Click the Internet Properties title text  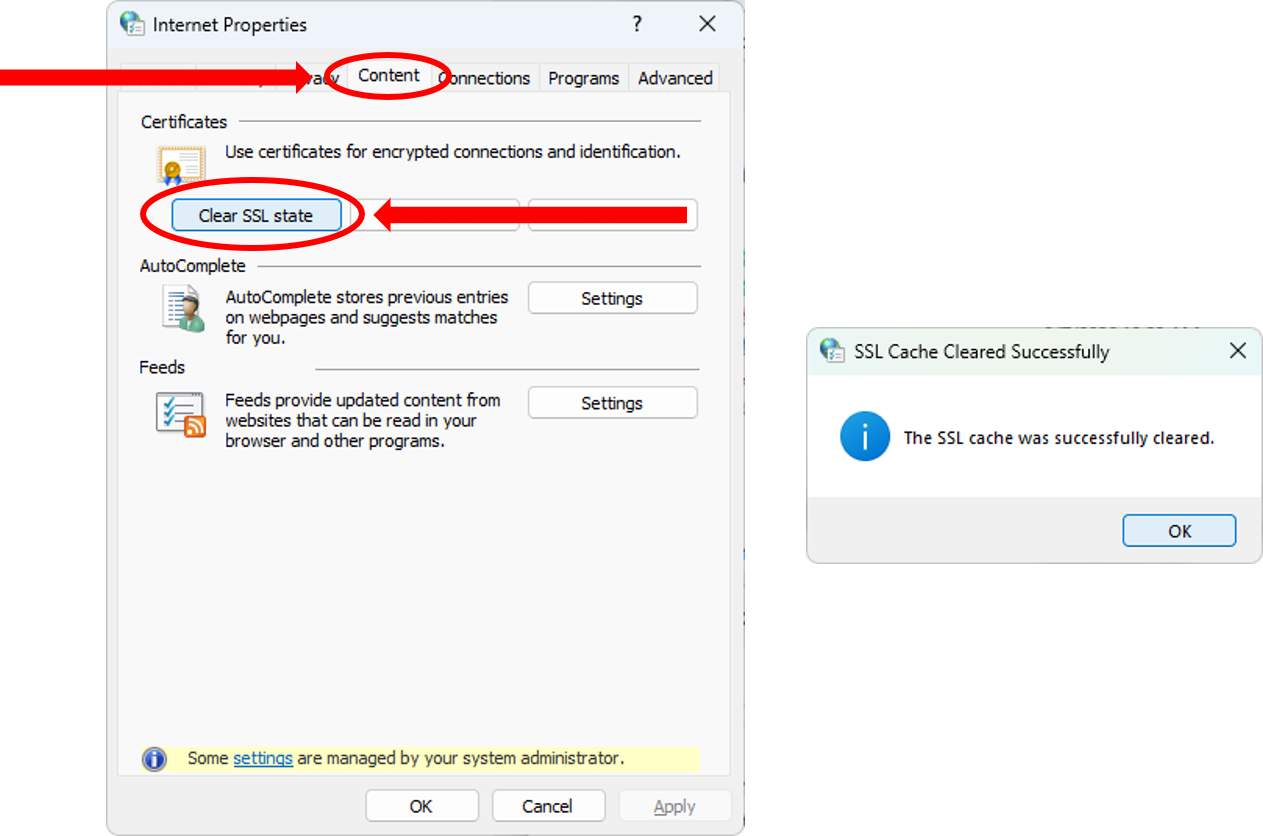click(230, 25)
